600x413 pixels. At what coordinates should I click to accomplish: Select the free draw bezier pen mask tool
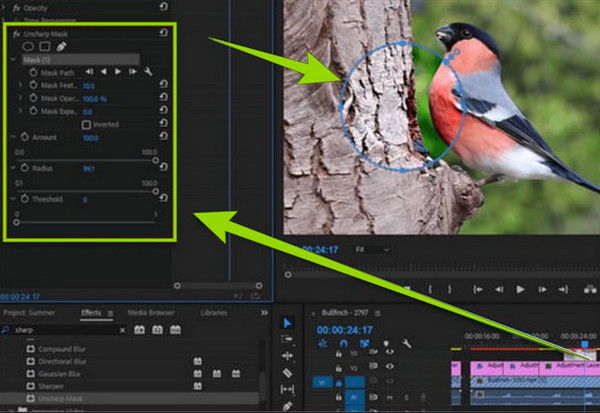pyautogui.click(x=61, y=47)
